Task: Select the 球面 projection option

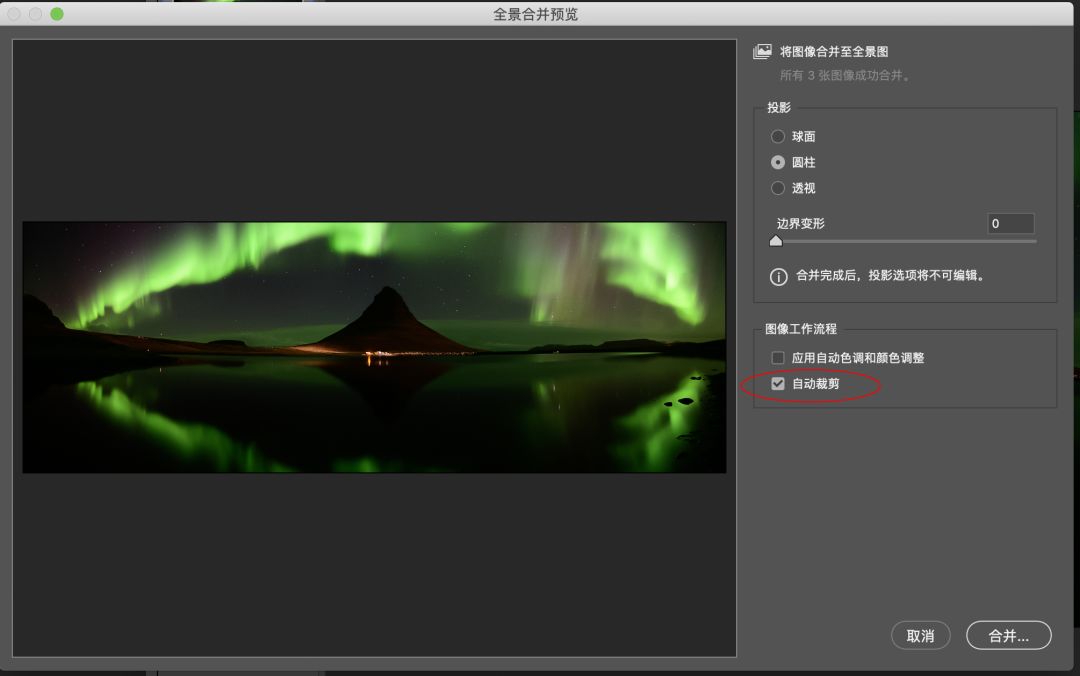Action: pos(778,137)
